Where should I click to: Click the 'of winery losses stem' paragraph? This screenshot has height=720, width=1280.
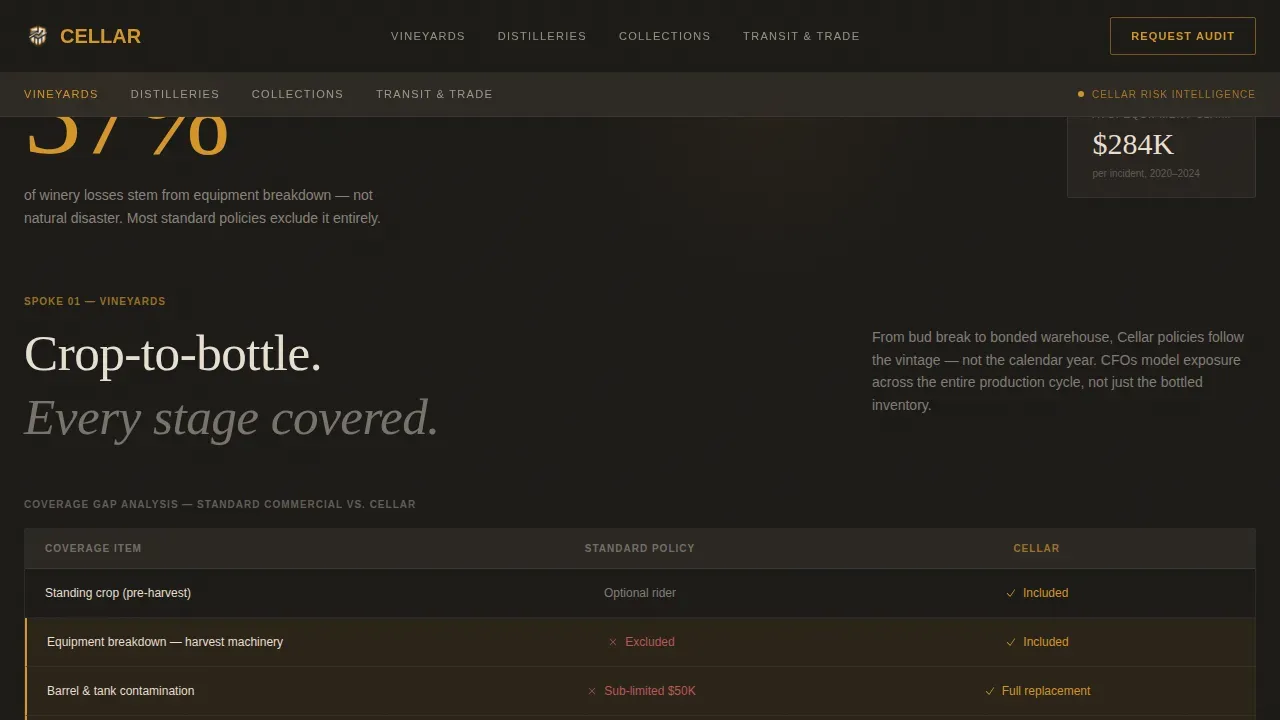(203, 207)
